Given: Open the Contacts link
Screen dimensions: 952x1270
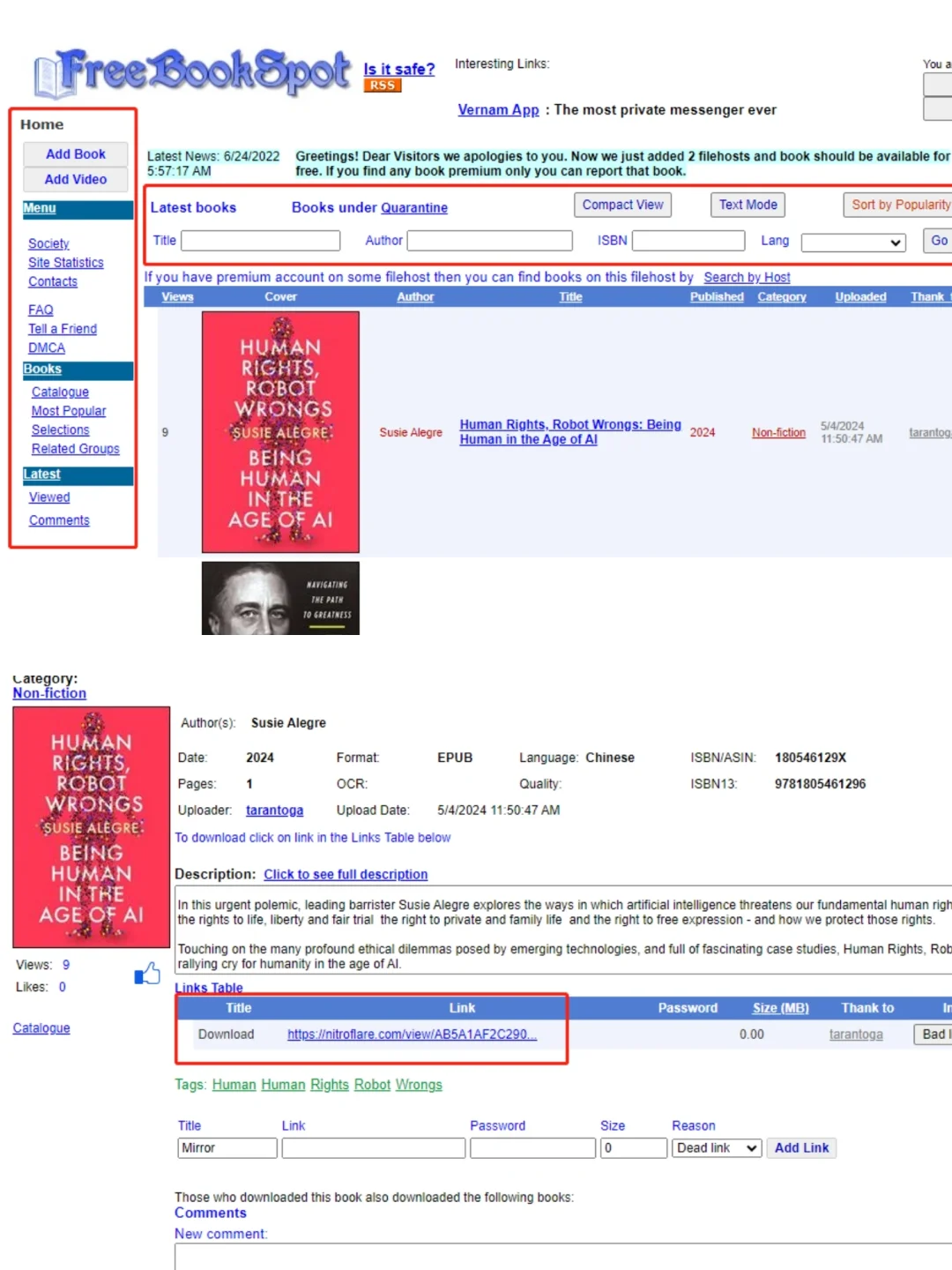Looking at the screenshot, I should [x=53, y=281].
